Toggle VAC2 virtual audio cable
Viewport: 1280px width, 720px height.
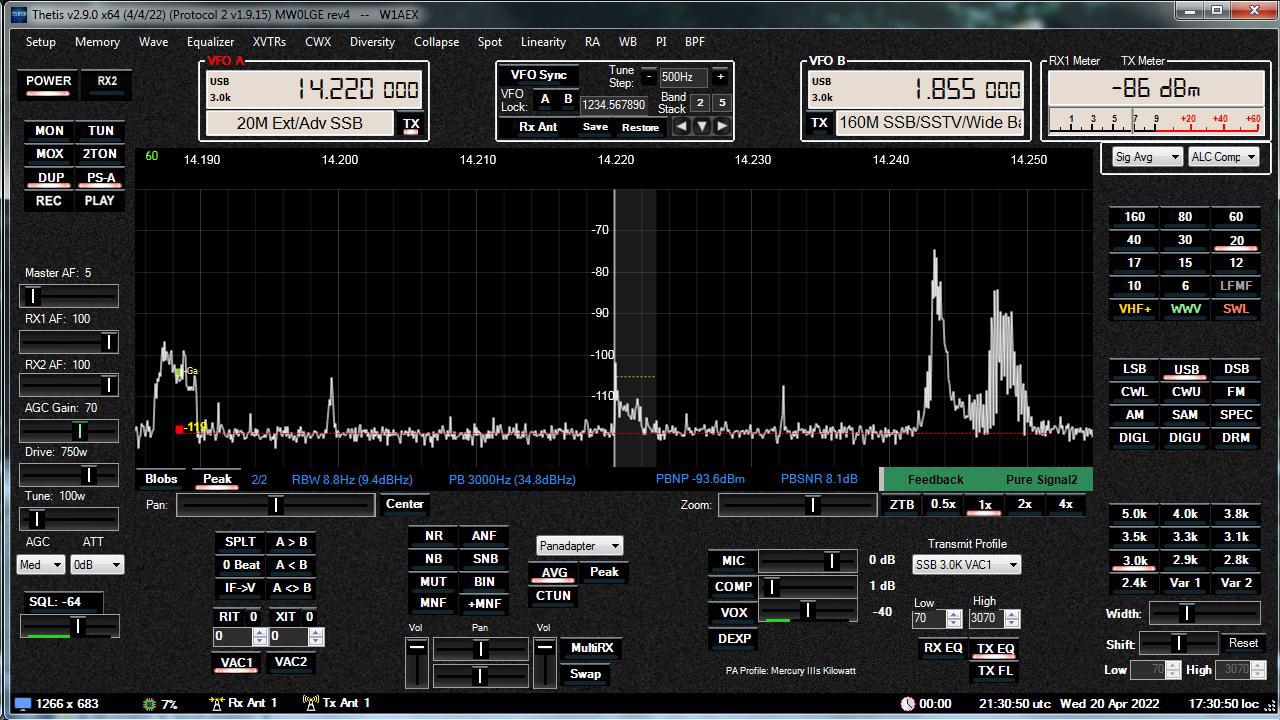point(291,662)
